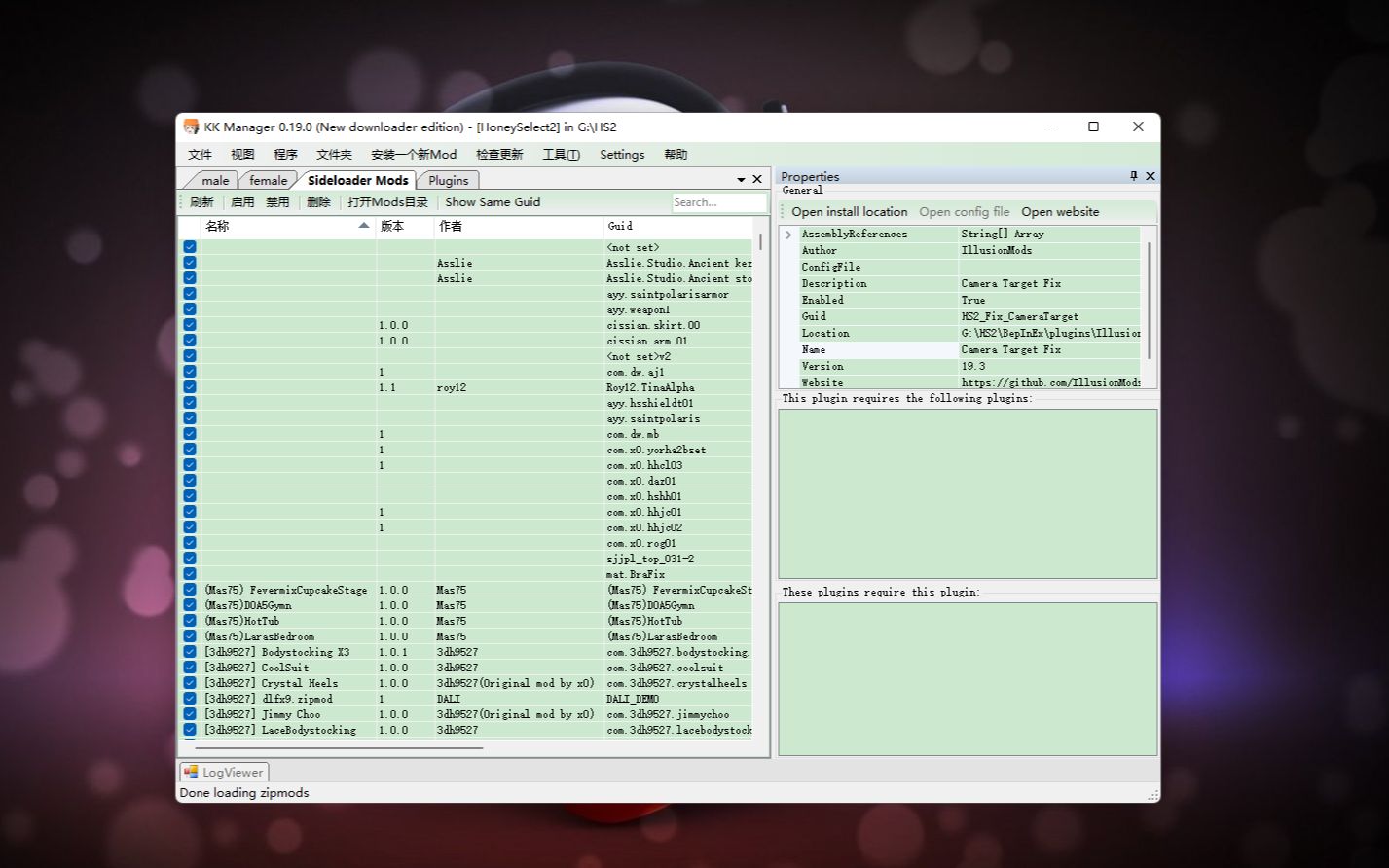Toggle checkbox for cissian.skirt.00 row
This screenshot has height=868, width=1389.
tap(190, 325)
